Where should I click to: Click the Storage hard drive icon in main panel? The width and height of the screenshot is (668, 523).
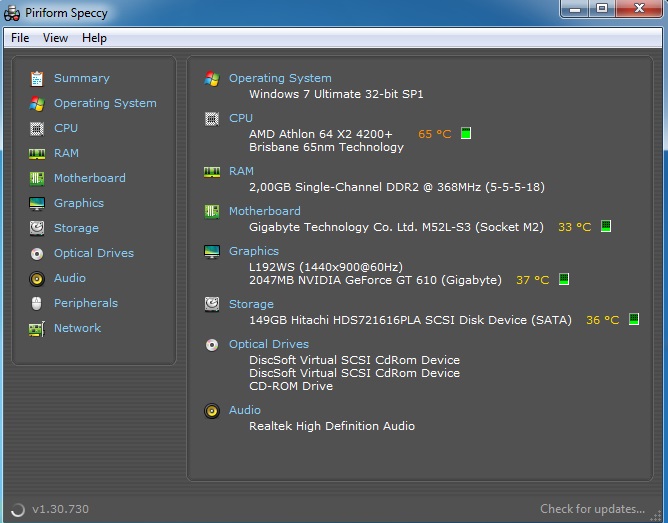(x=212, y=304)
